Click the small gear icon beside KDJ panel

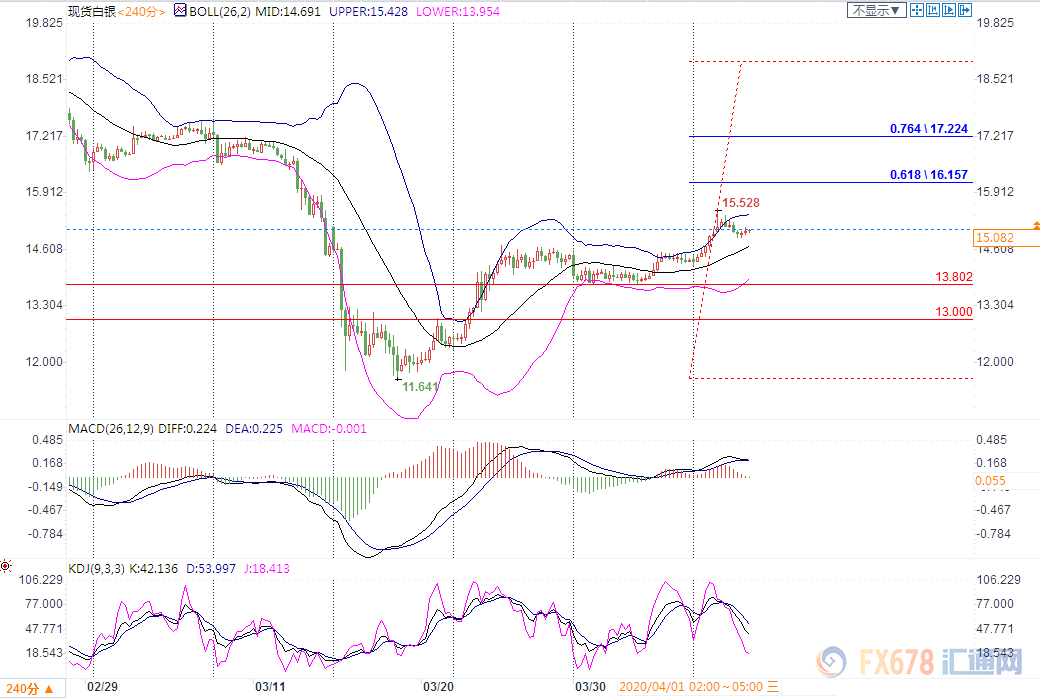click(x=7, y=567)
